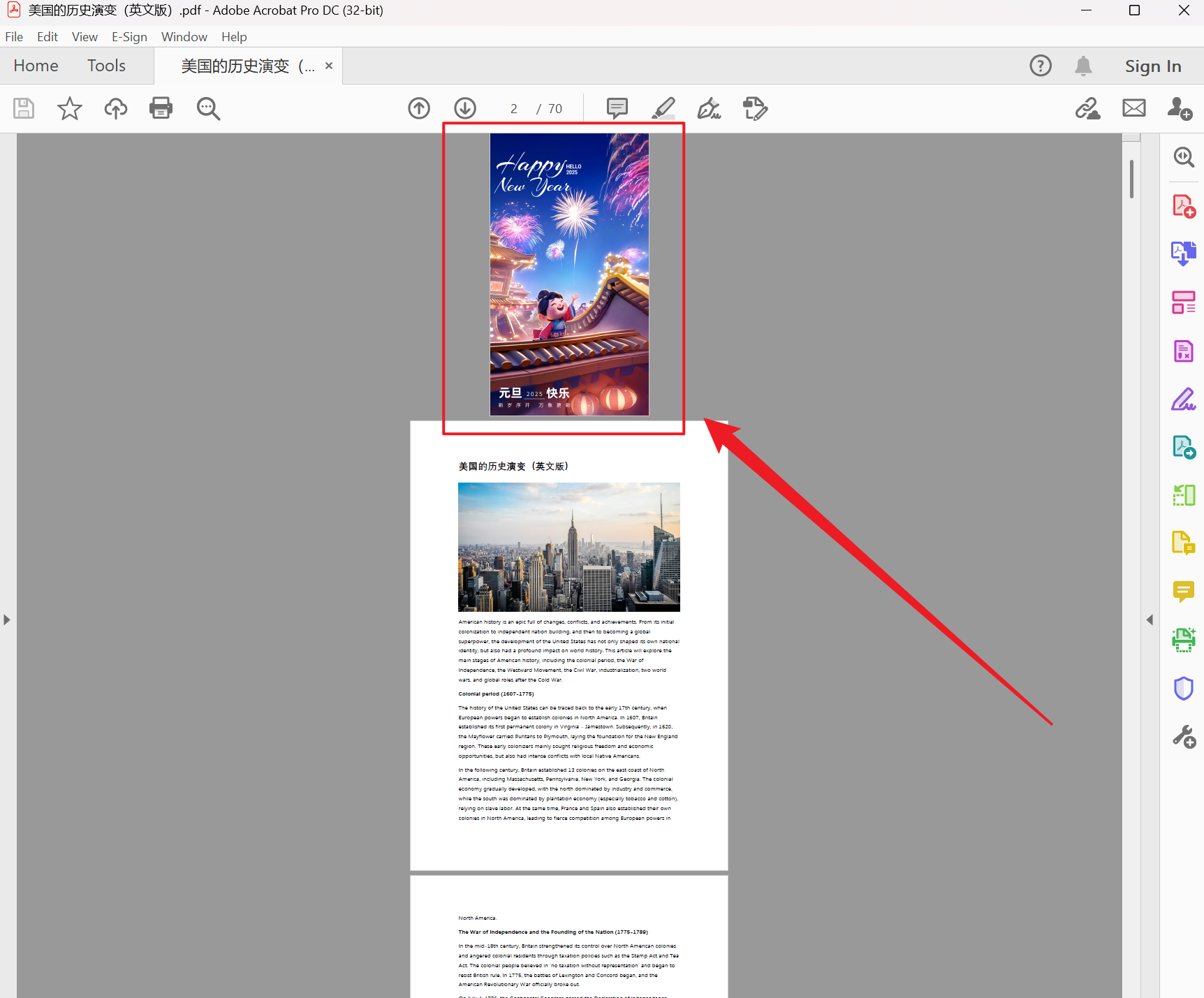1204x998 pixels.
Task: Open the Protect security tool
Action: pos(1183,688)
